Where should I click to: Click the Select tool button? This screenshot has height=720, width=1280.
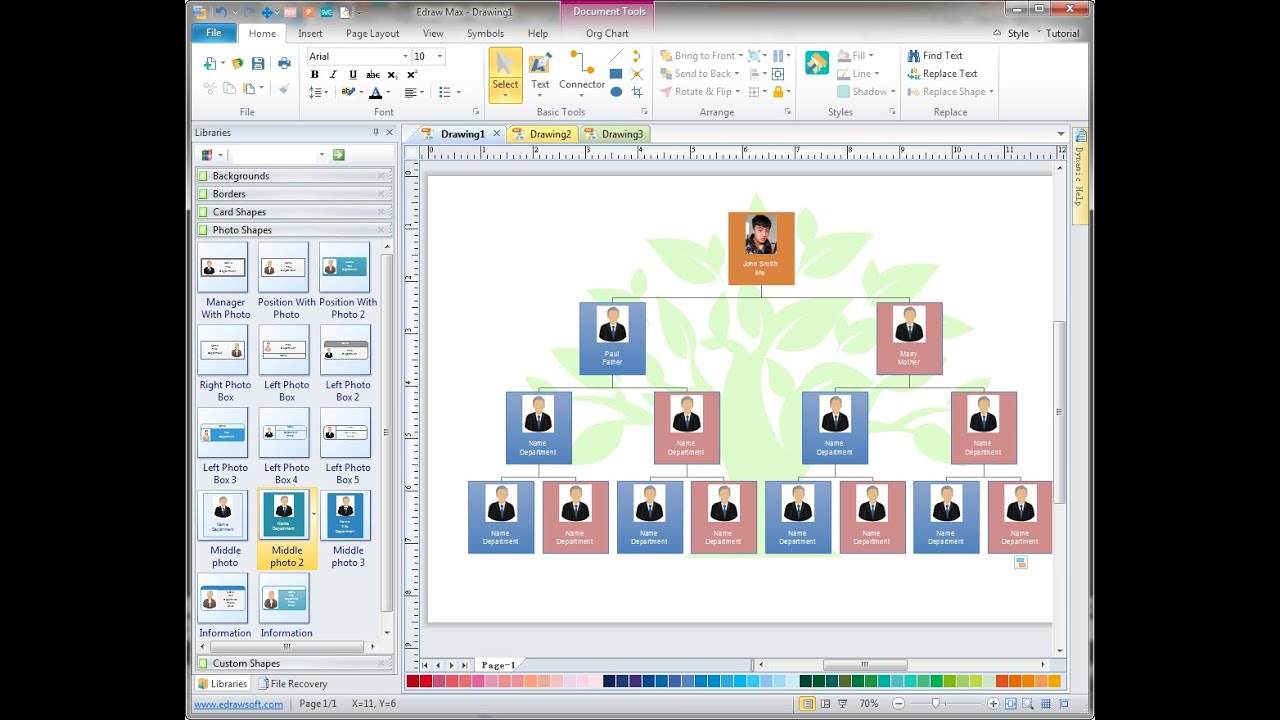click(x=505, y=74)
